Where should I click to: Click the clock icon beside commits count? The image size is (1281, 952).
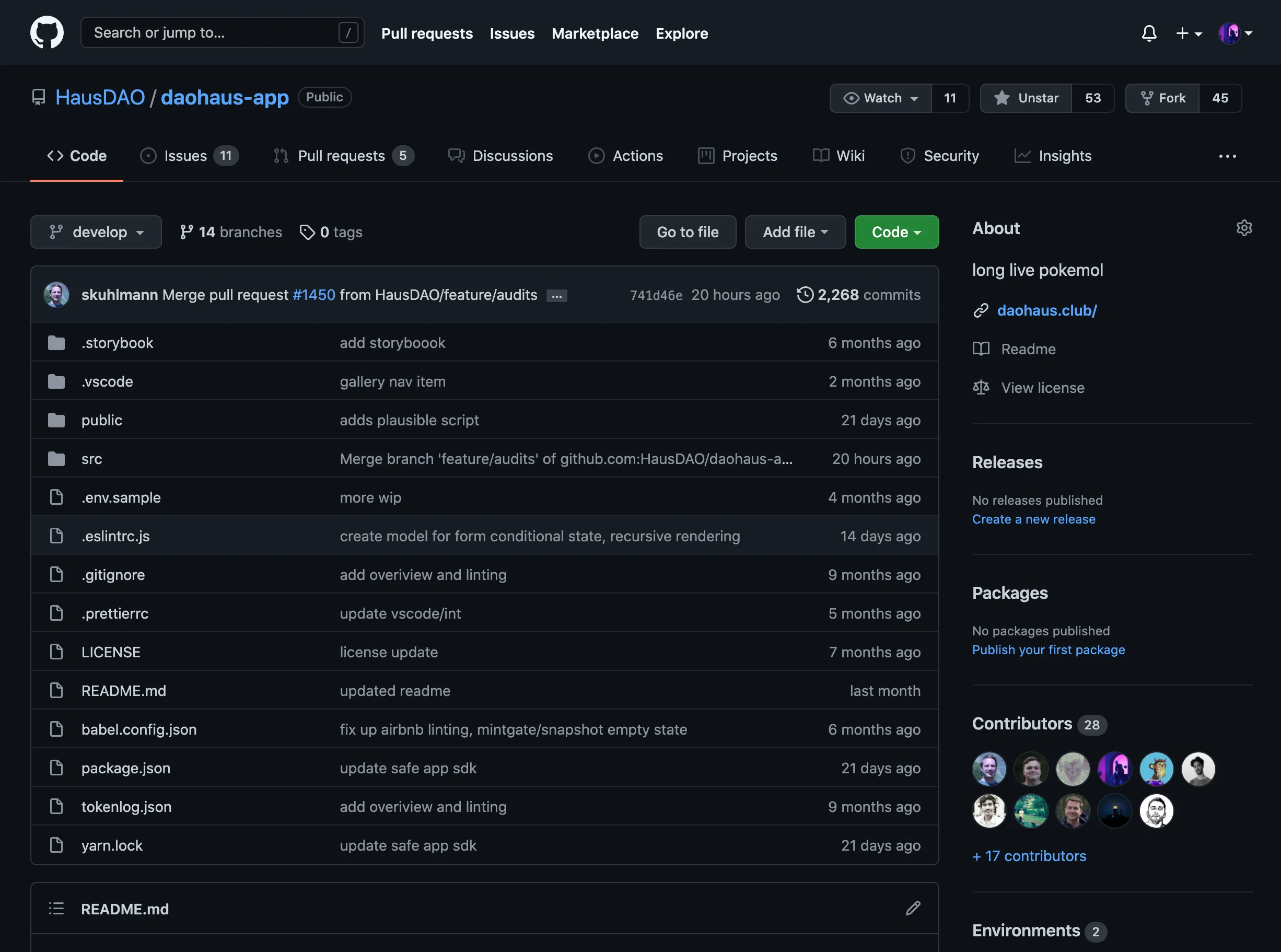coord(805,295)
